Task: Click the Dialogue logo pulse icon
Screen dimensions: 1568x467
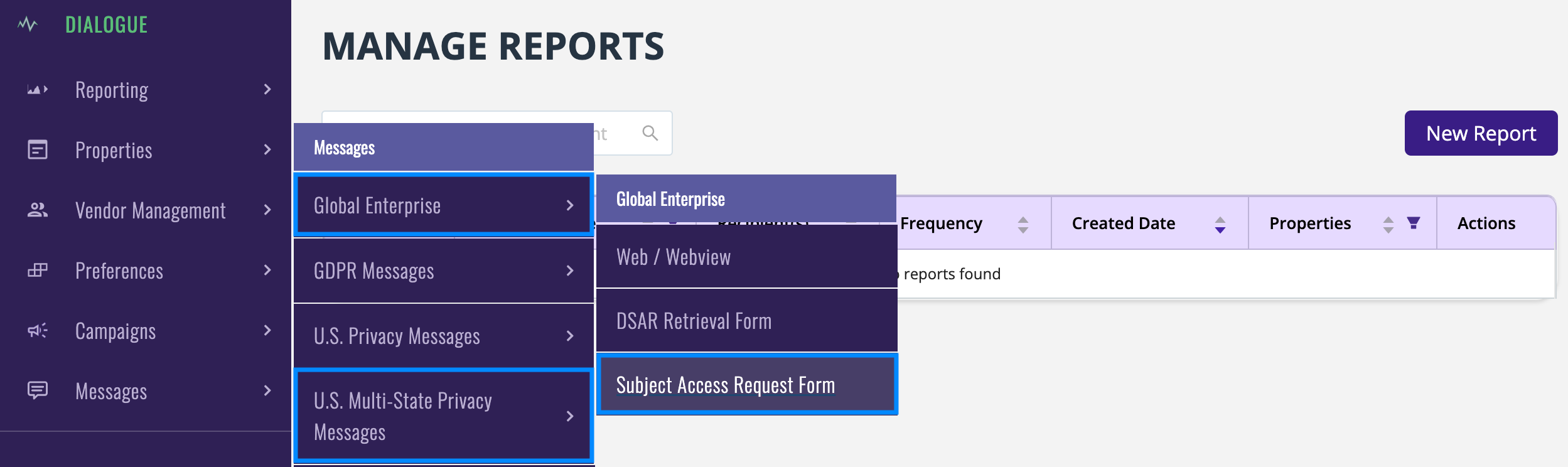Action: [x=28, y=24]
